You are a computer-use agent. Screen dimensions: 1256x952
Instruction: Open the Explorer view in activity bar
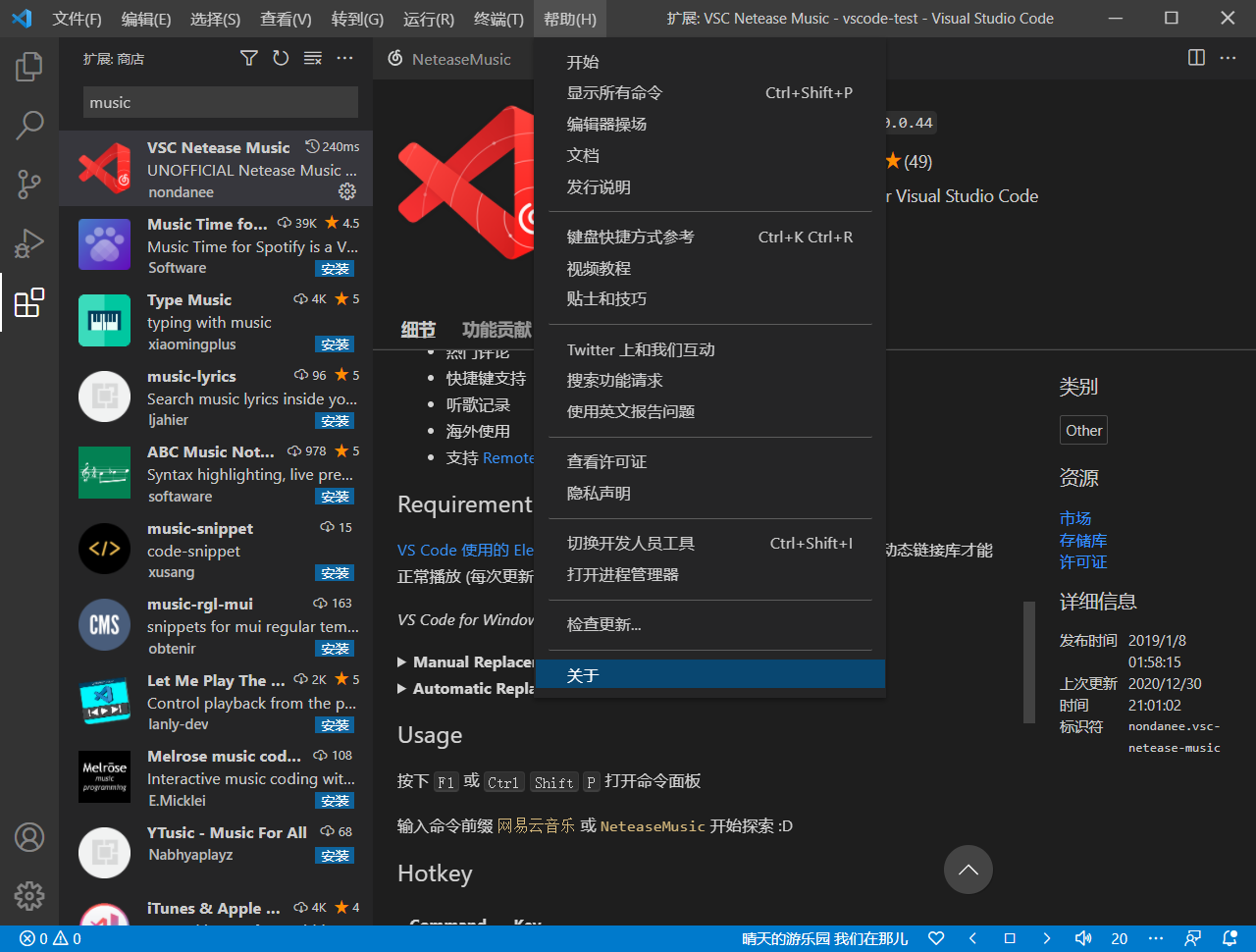click(29, 67)
